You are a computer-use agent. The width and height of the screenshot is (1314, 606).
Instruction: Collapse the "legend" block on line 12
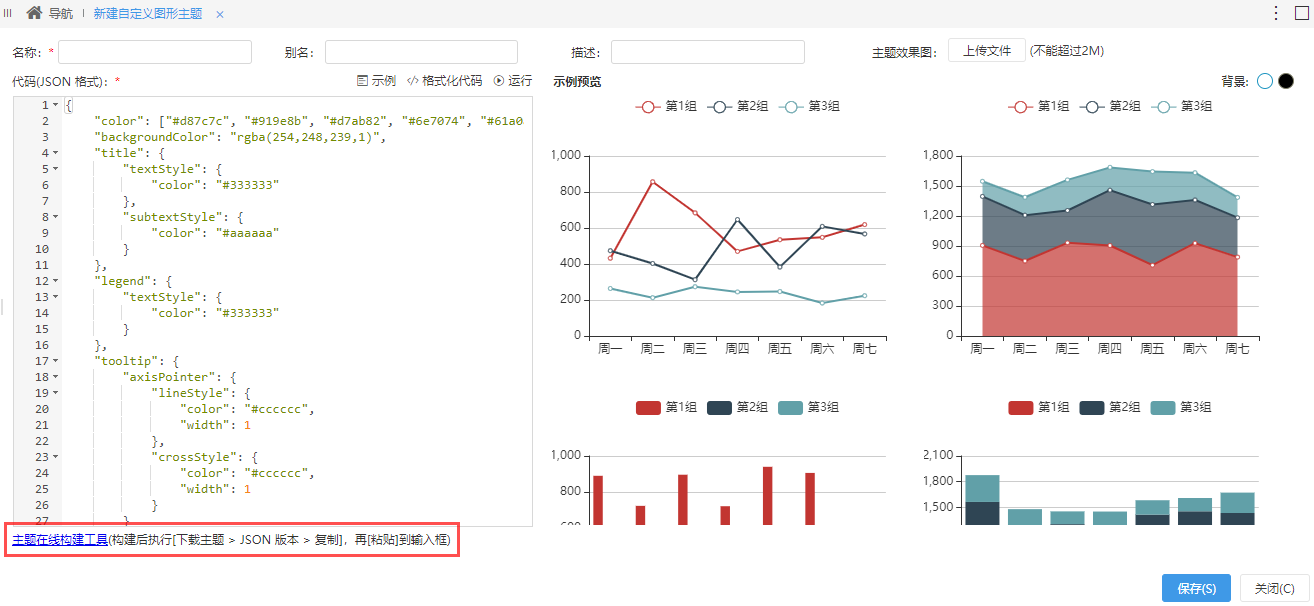click(55, 281)
